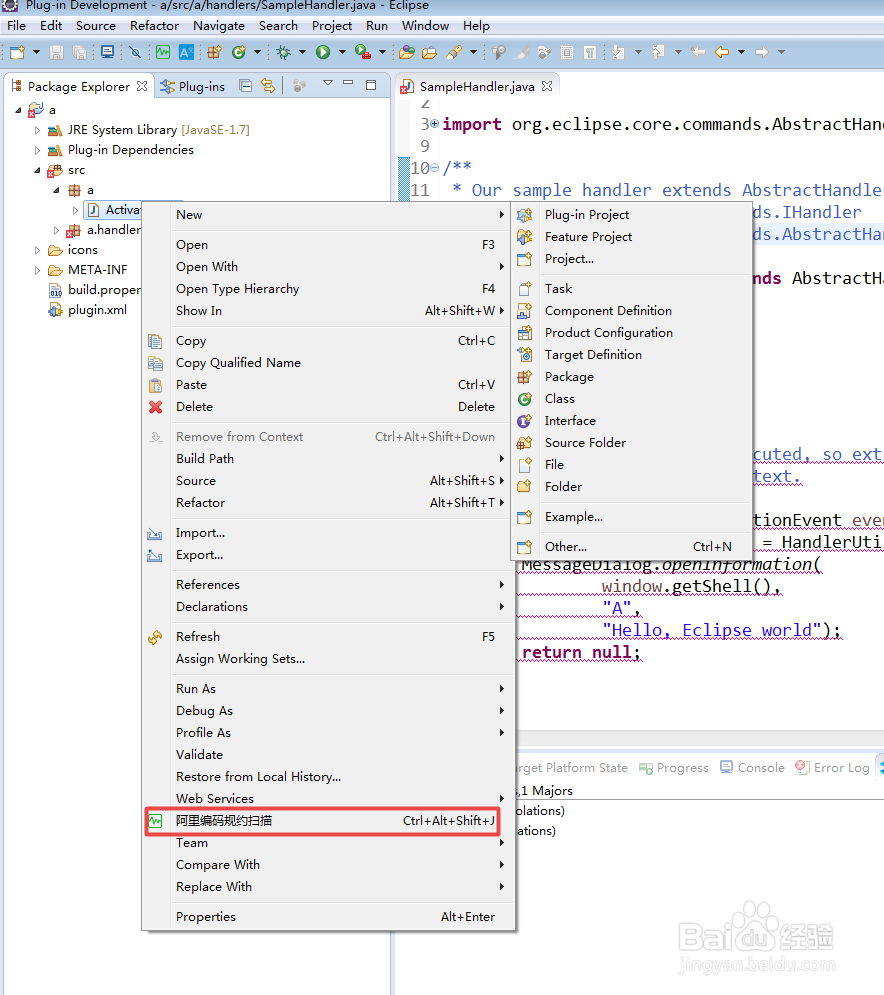Select Plug-in Project in New submenu
This screenshot has height=995, width=884.
pyautogui.click(x=631, y=214)
